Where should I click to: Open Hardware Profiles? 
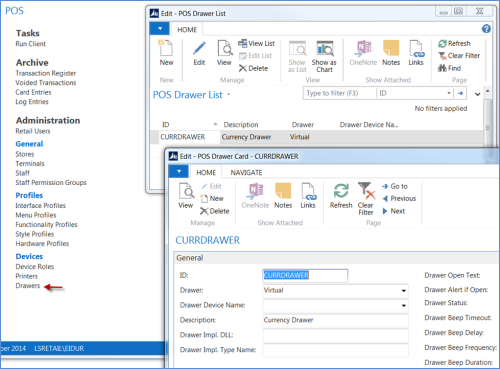pos(42,244)
